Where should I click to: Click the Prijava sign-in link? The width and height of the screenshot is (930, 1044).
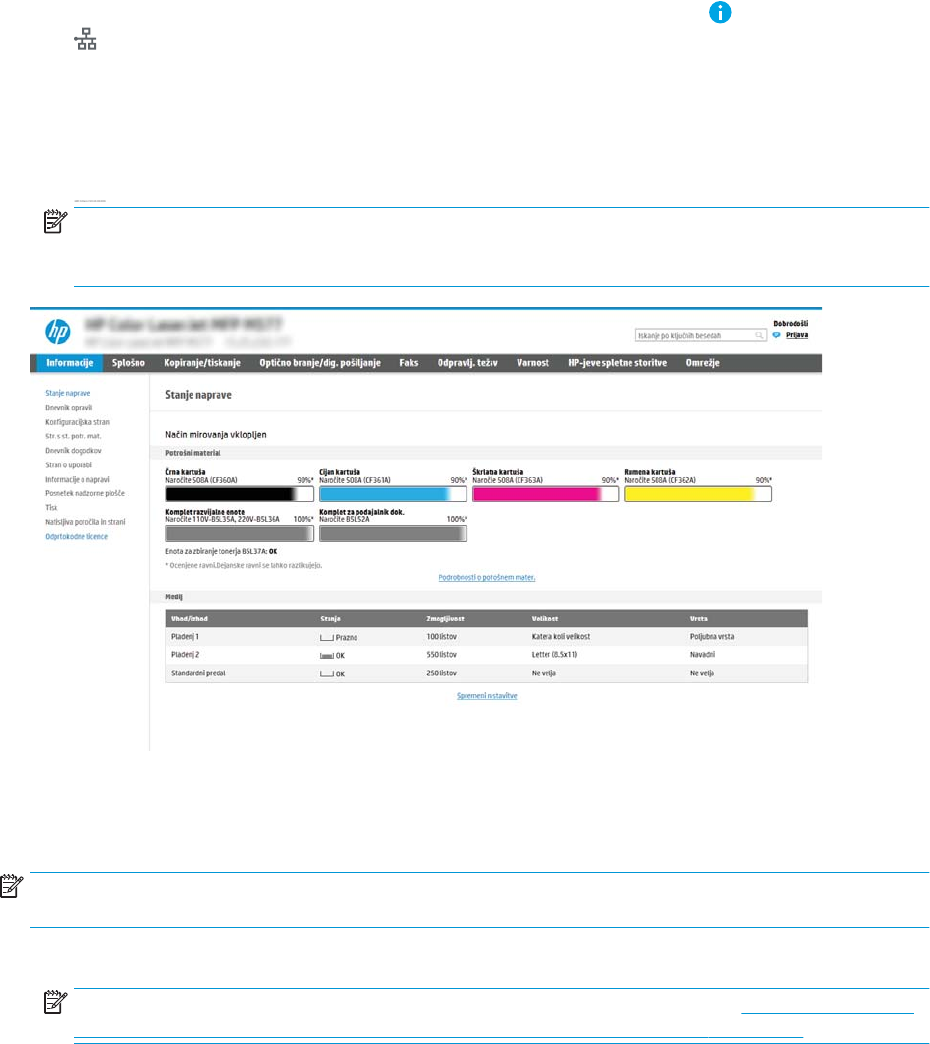(x=796, y=335)
